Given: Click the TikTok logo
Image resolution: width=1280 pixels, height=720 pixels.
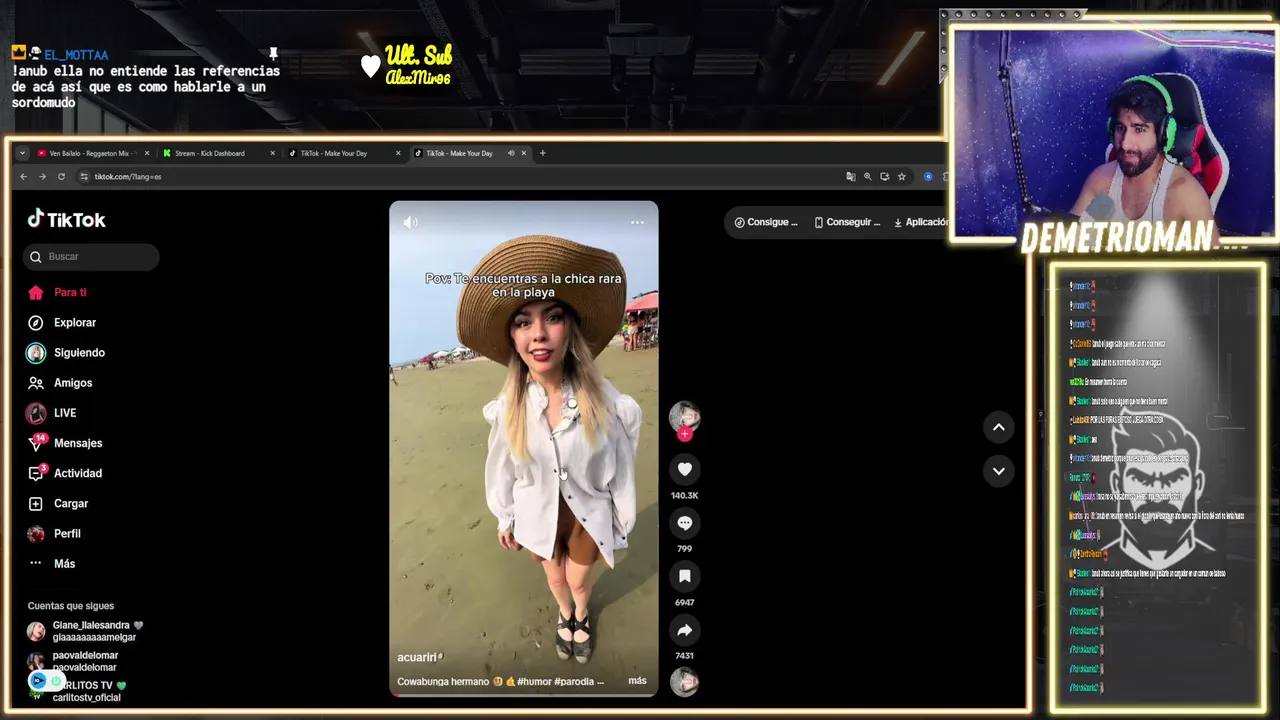Looking at the screenshot, I should (66, 219).
